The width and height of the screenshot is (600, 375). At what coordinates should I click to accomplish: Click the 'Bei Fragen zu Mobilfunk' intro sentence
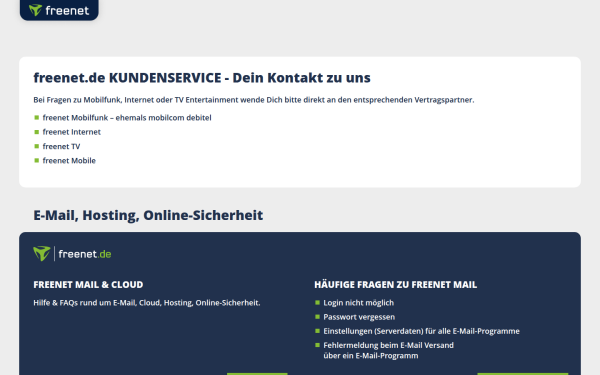[x=254, y=100]
